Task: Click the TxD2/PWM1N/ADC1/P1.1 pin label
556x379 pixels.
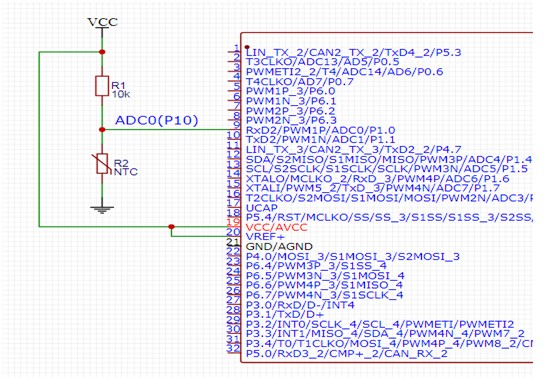Action: pos(321,140)
